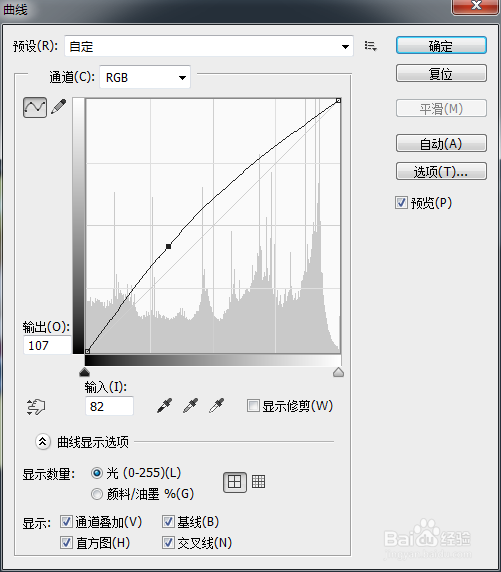Viewport: 501px width, 572px height.
Task: Pick the white point eyedropper
Action: click(x=216, y=405)
